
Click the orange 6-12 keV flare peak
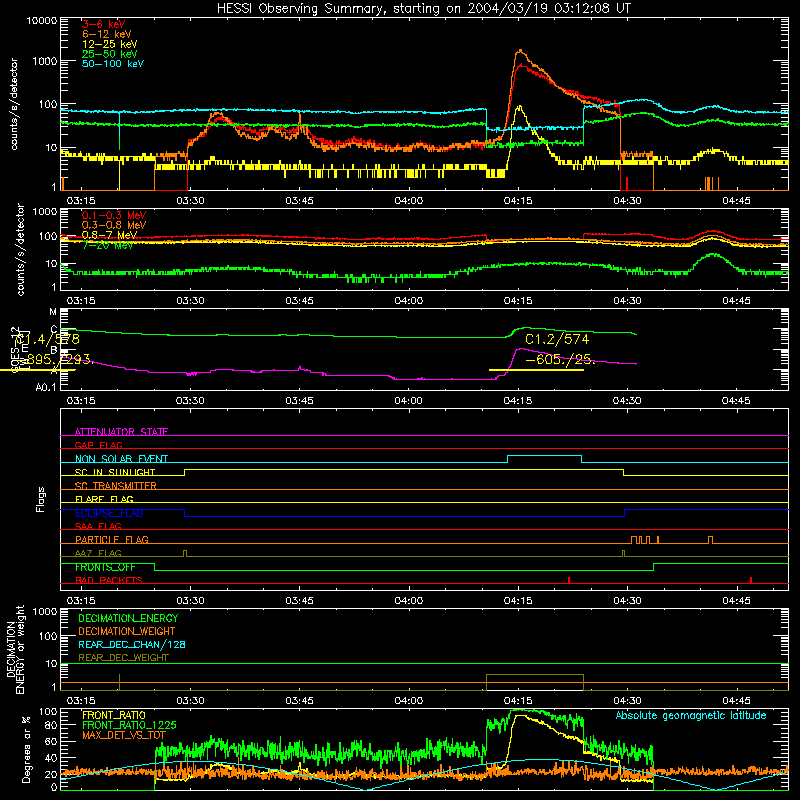(x=520, y=51)
